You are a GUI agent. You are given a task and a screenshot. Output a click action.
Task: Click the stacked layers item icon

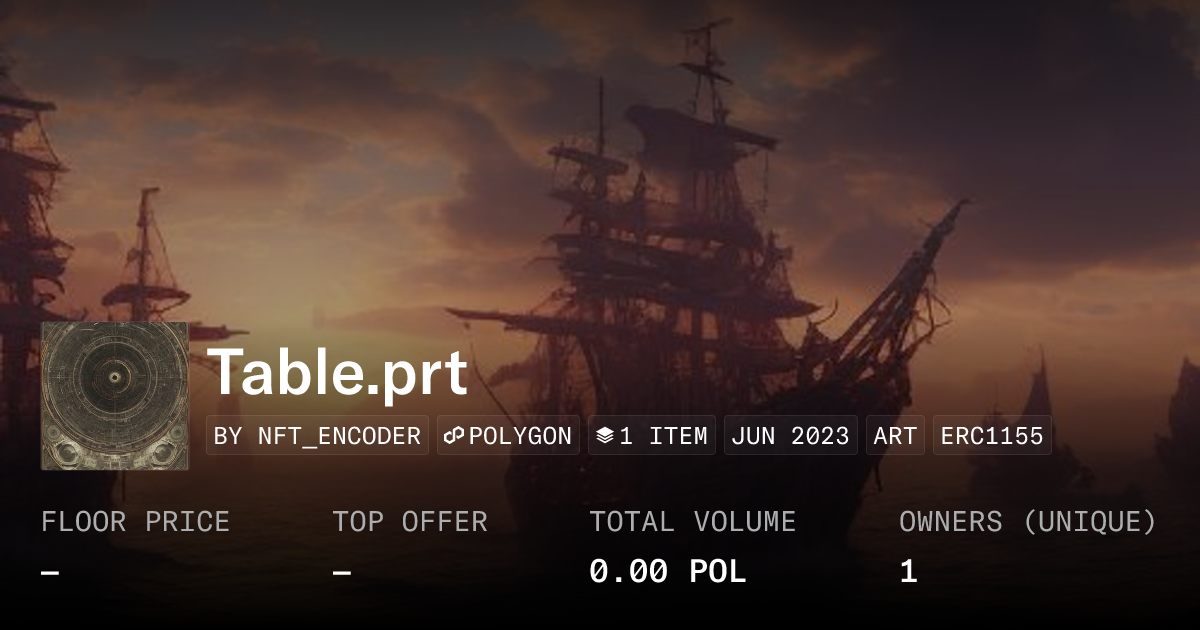pos(604,436)
